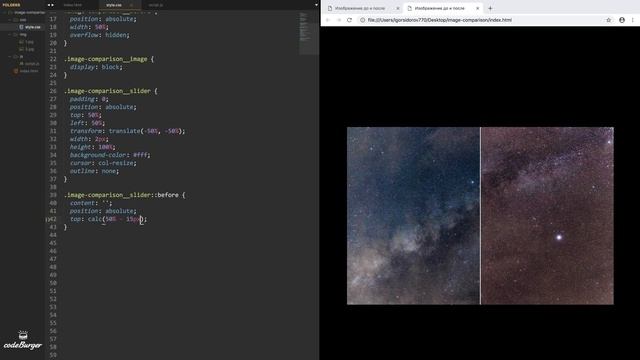This screenshot has height=360, width=640.
Task: Go back in browser history
Action: [x=328, y=20]
